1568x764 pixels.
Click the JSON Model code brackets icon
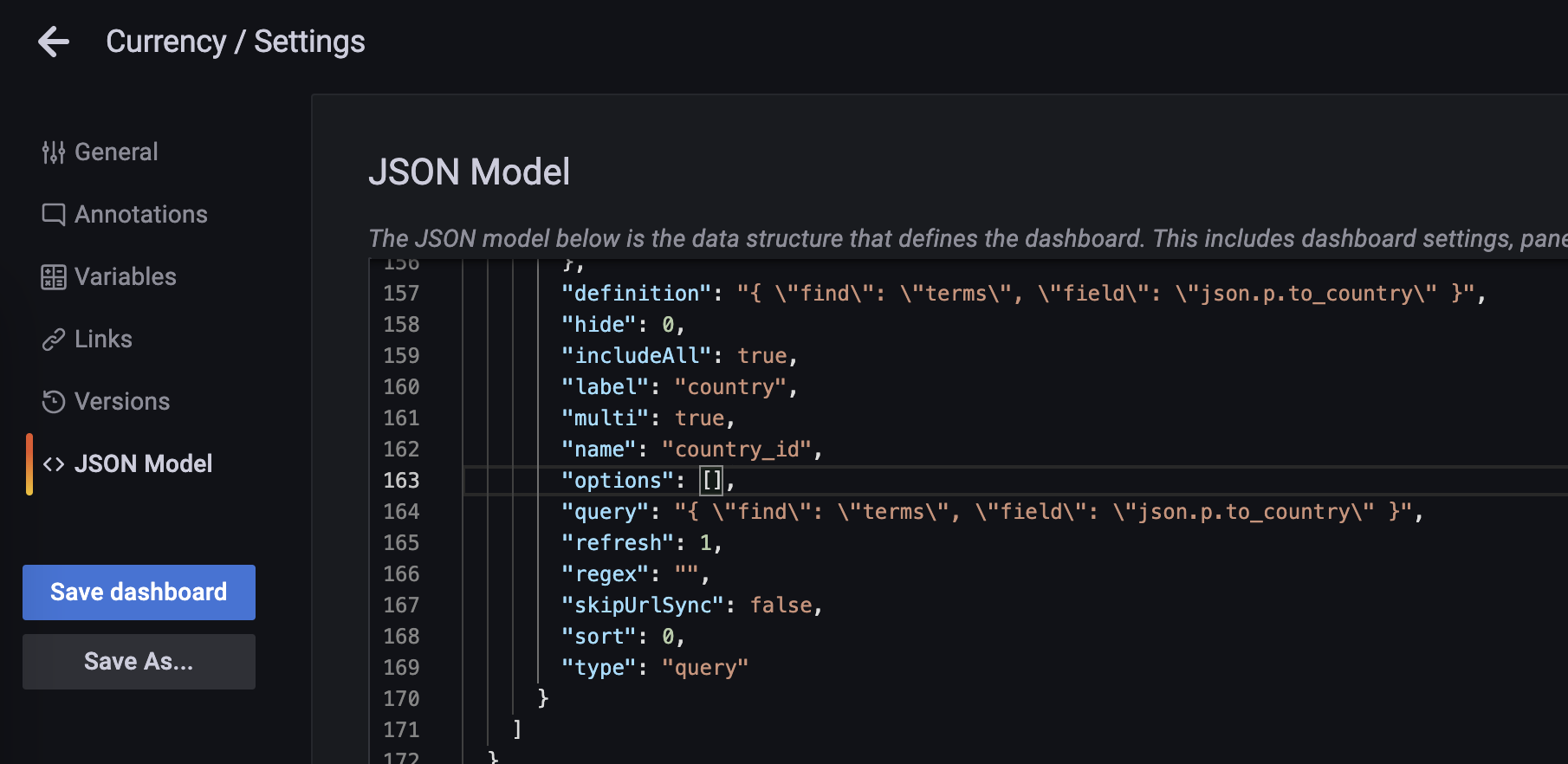point(54,463)
